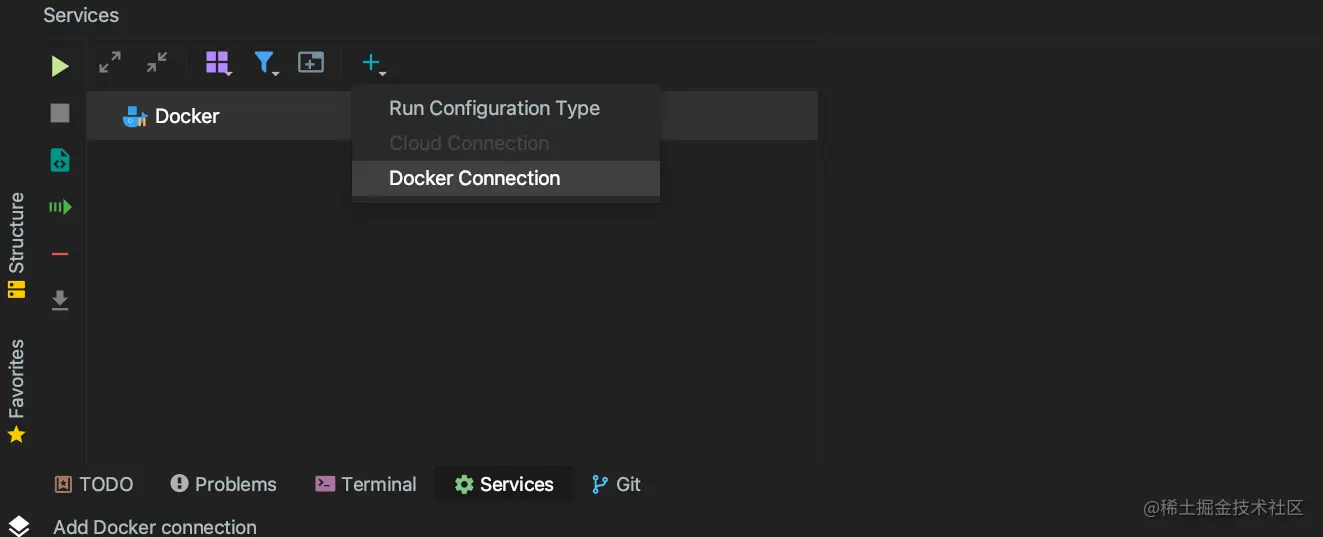Select the Services tab
The height and width of the screenshot is (537, 1323).
pos(504,484)
